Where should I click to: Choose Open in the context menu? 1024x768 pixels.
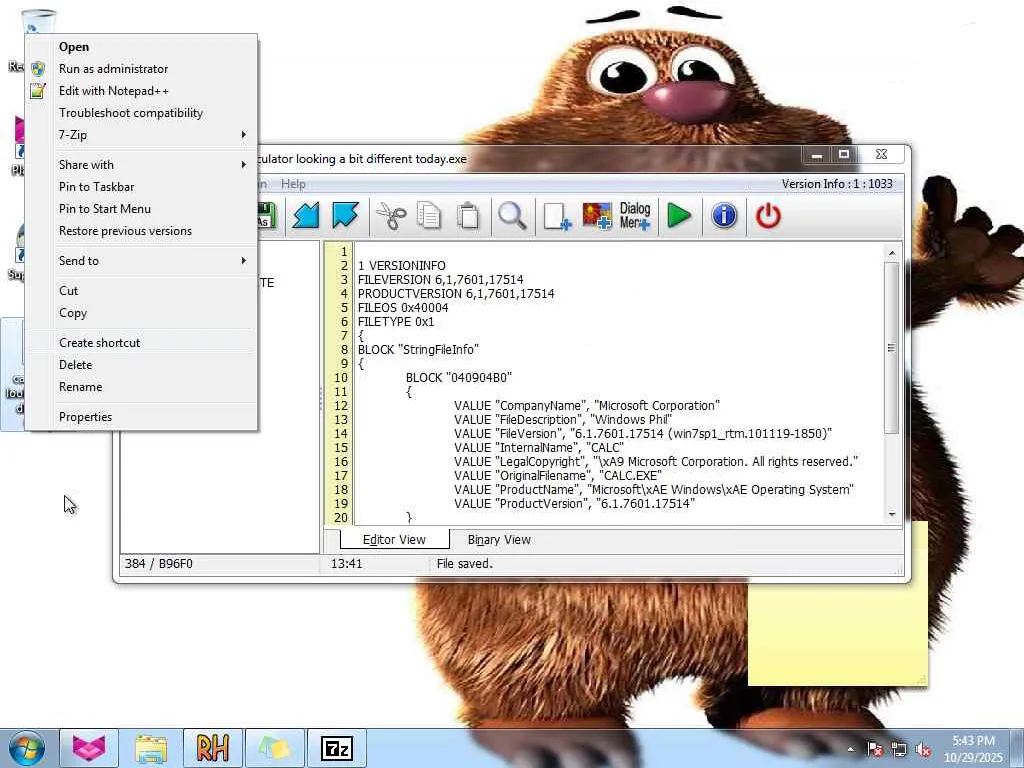pos(142,47)
